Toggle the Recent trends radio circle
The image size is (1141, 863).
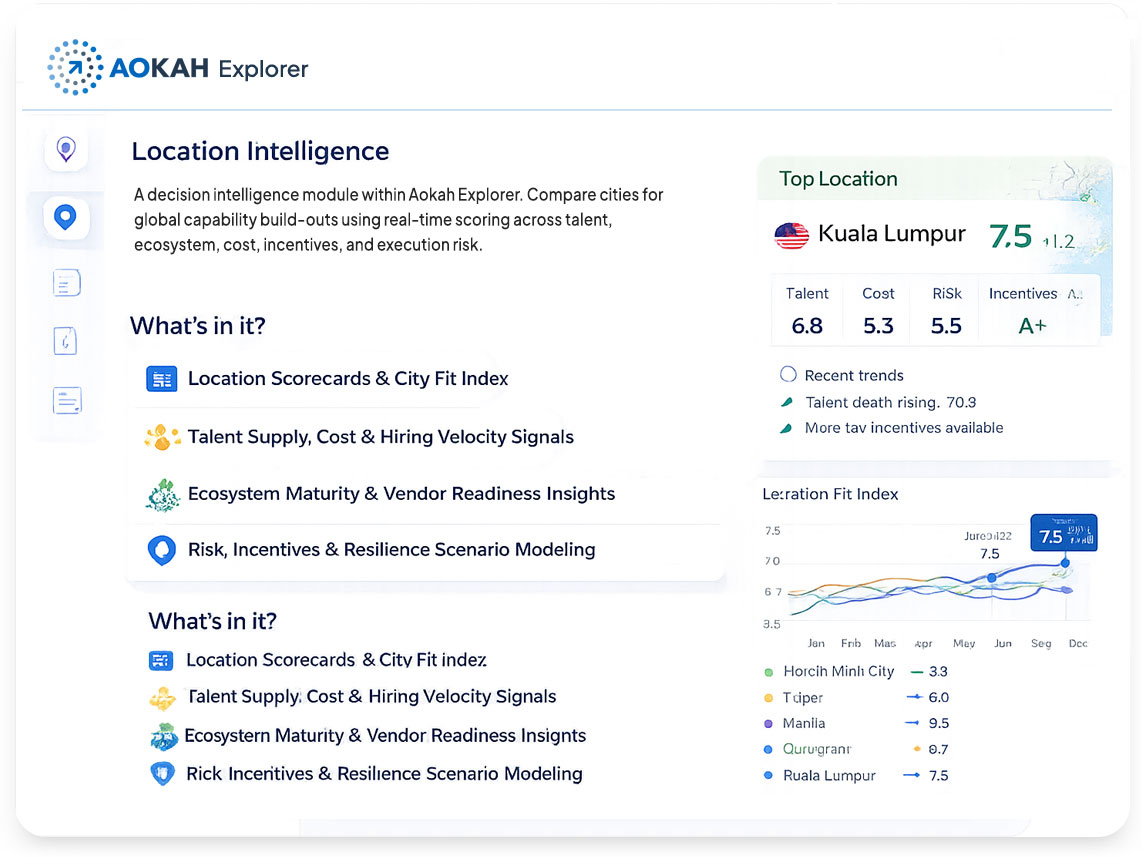788,375
